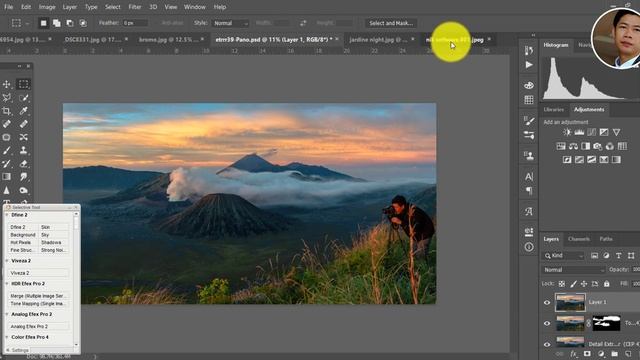Add a Vibrance adjustment
This screenshot has width=640, height=360.
pos(616,132)
